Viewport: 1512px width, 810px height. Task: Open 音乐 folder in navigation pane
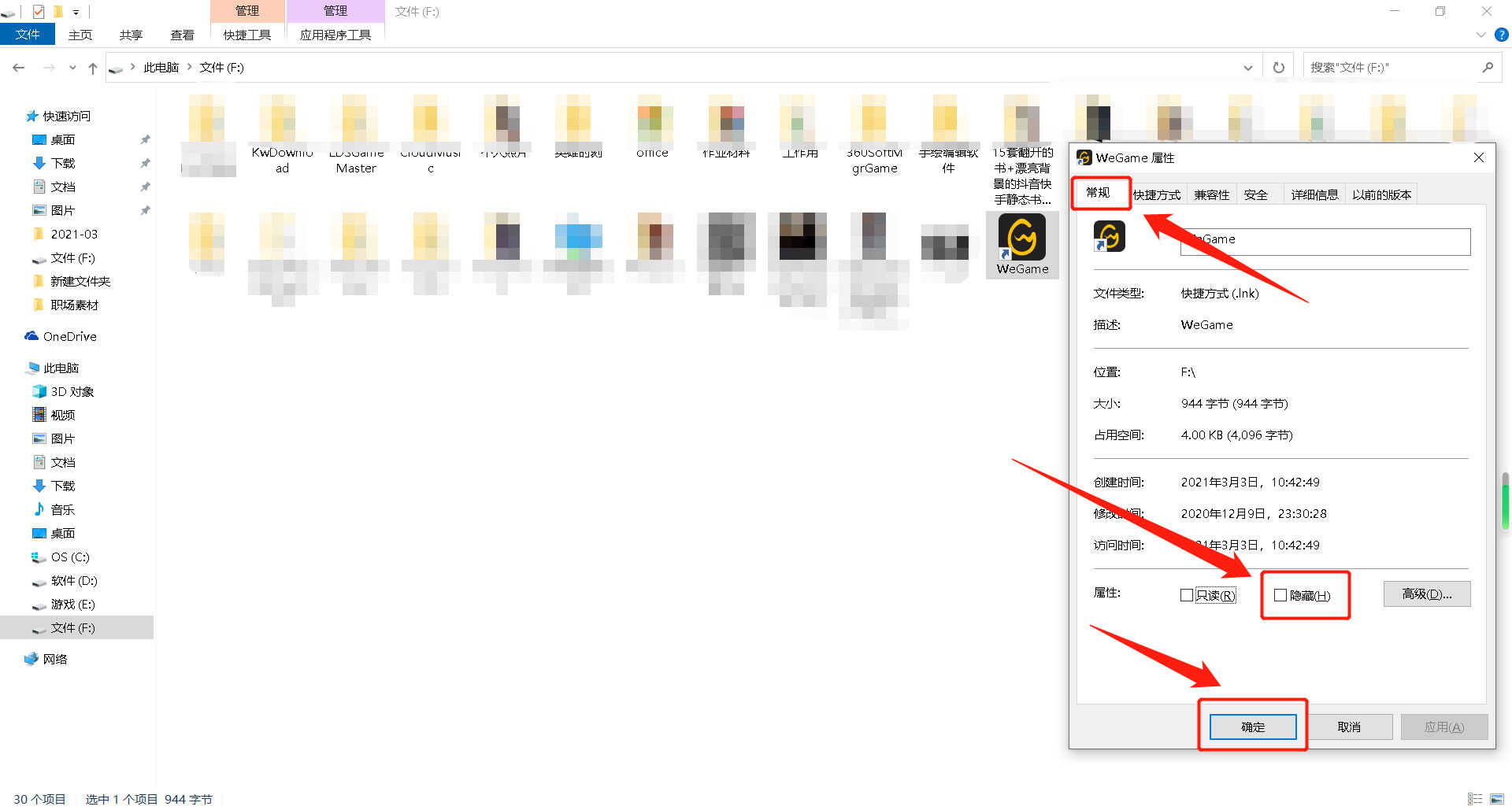54,509
